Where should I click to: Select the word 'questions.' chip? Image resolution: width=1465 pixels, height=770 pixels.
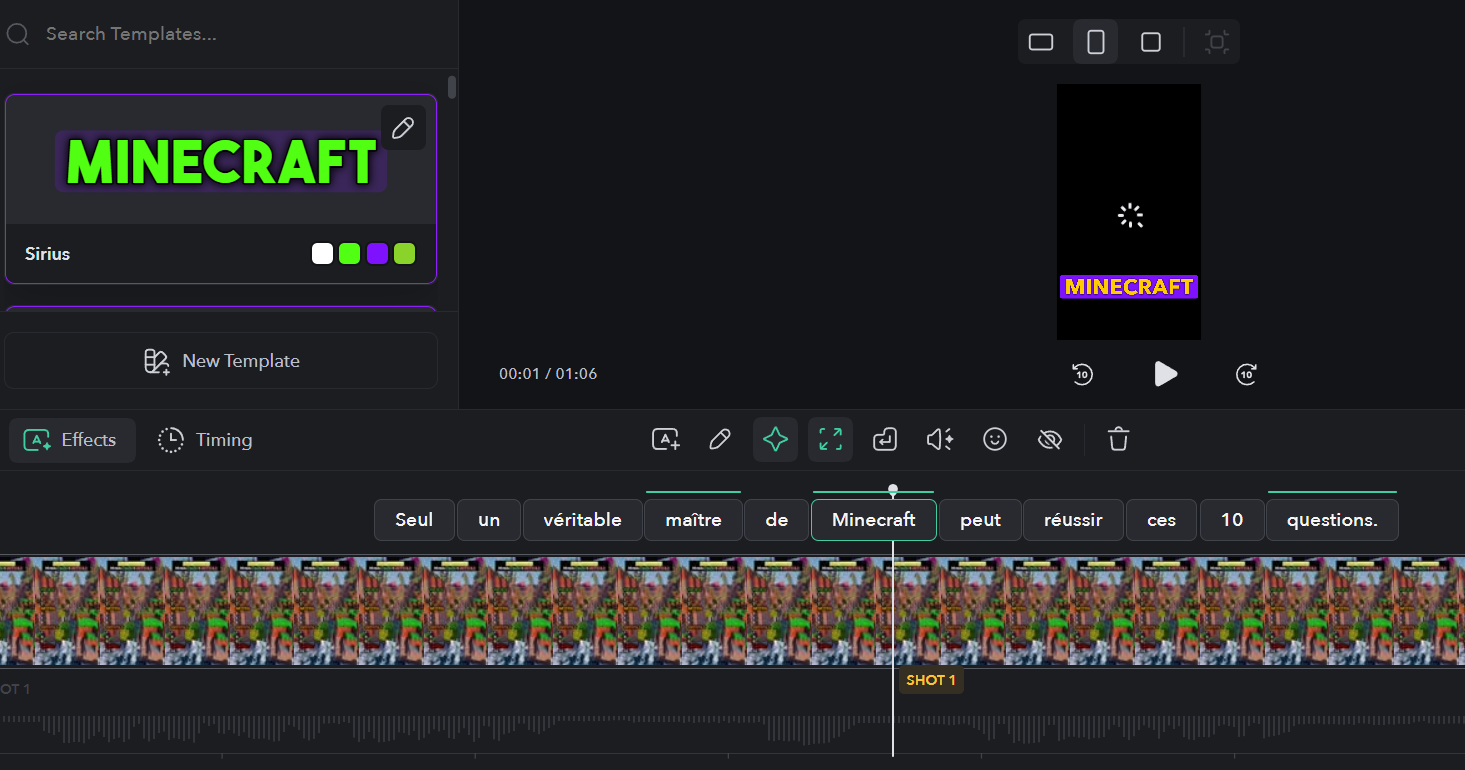[1332, 520]
